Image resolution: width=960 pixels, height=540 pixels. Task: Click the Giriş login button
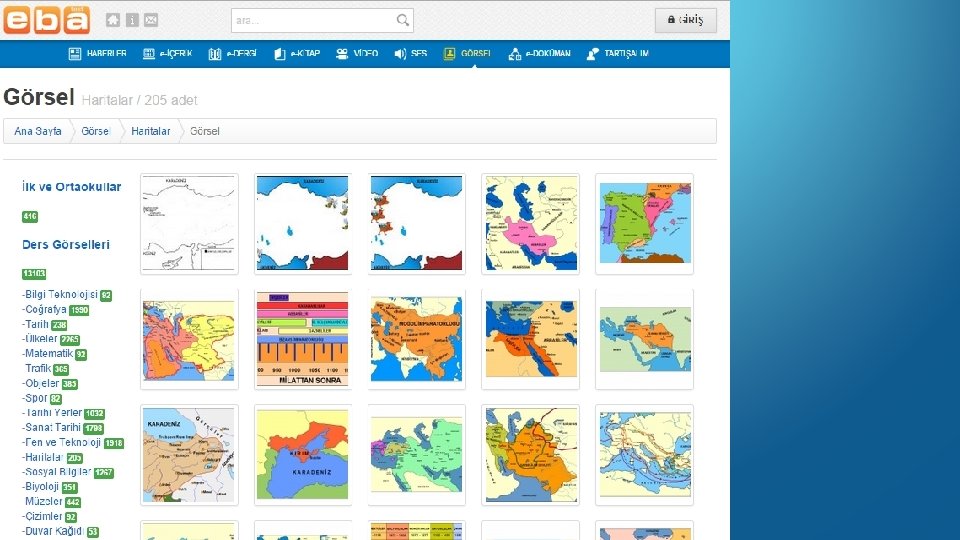[x=686, y=20]
